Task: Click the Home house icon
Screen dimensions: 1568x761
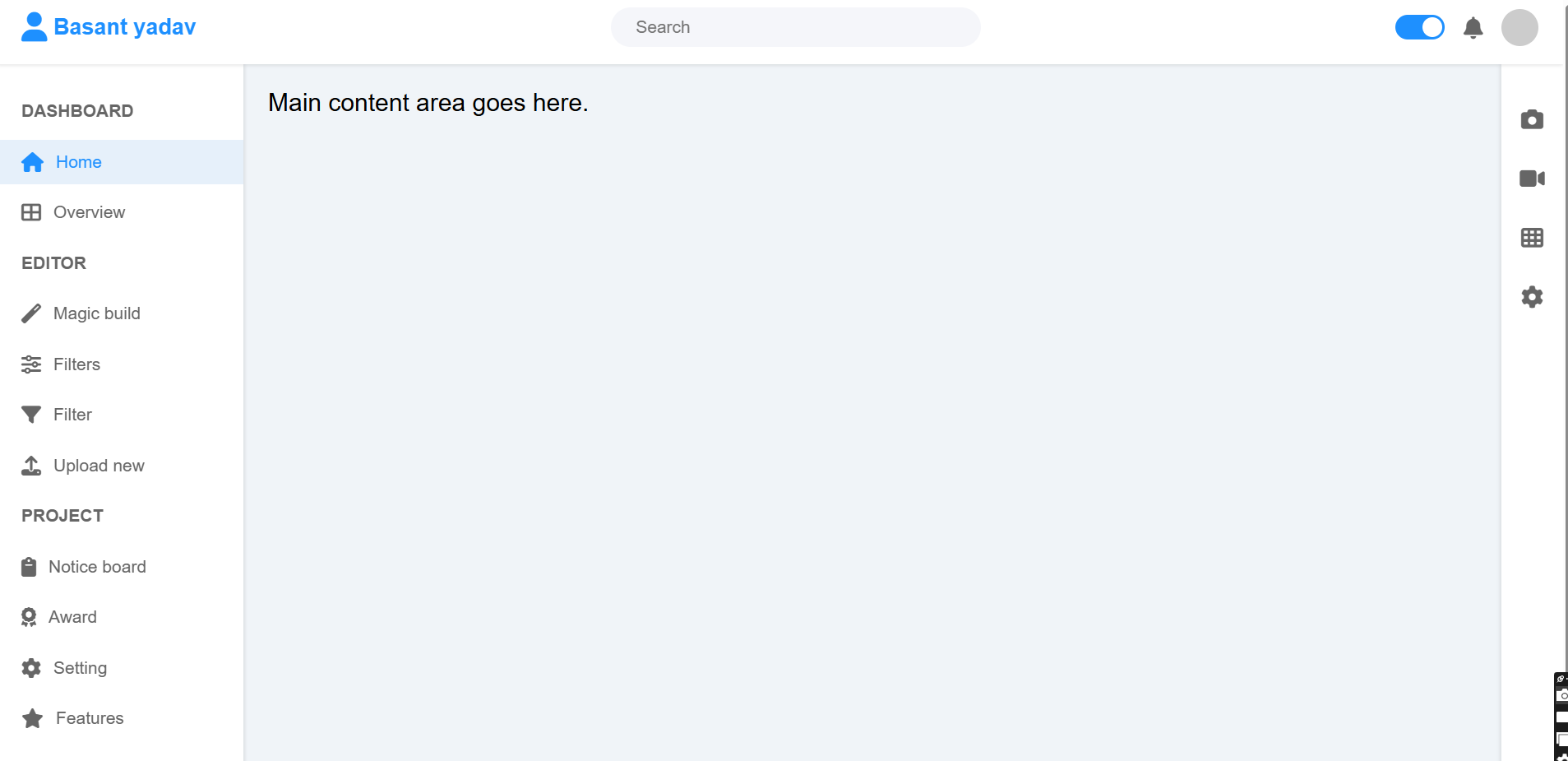Action: pos(32,162)
